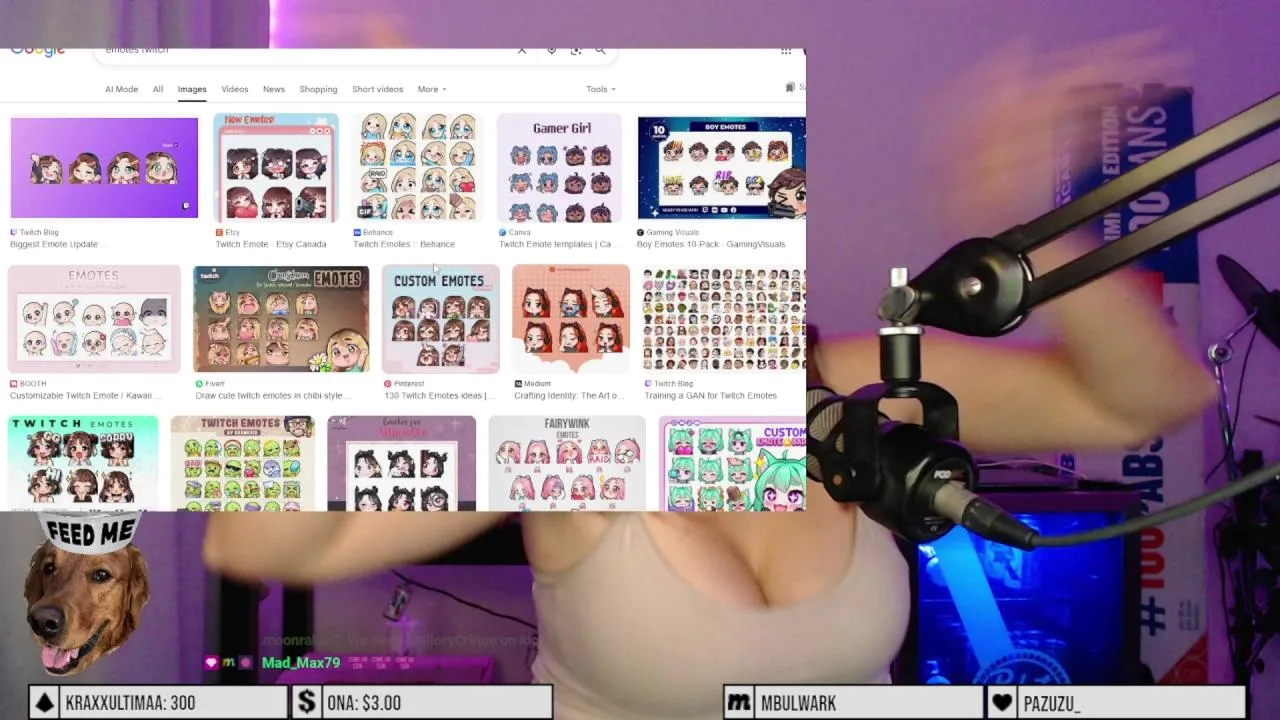The width and height of the screenshot is (1280, 720).
Task: Switch to the All results tab
Action: (x=158, y=89)
